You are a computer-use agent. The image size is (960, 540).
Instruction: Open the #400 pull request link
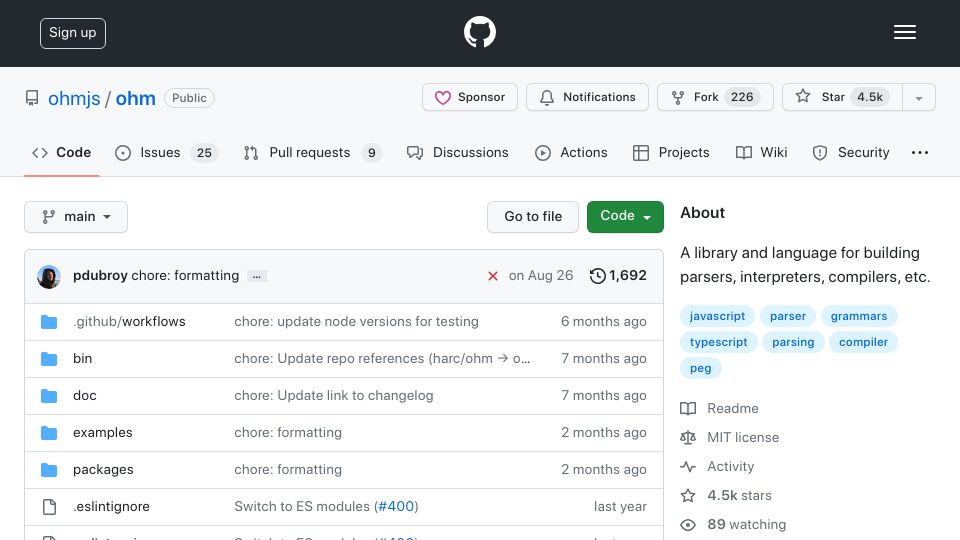(396, 506)
